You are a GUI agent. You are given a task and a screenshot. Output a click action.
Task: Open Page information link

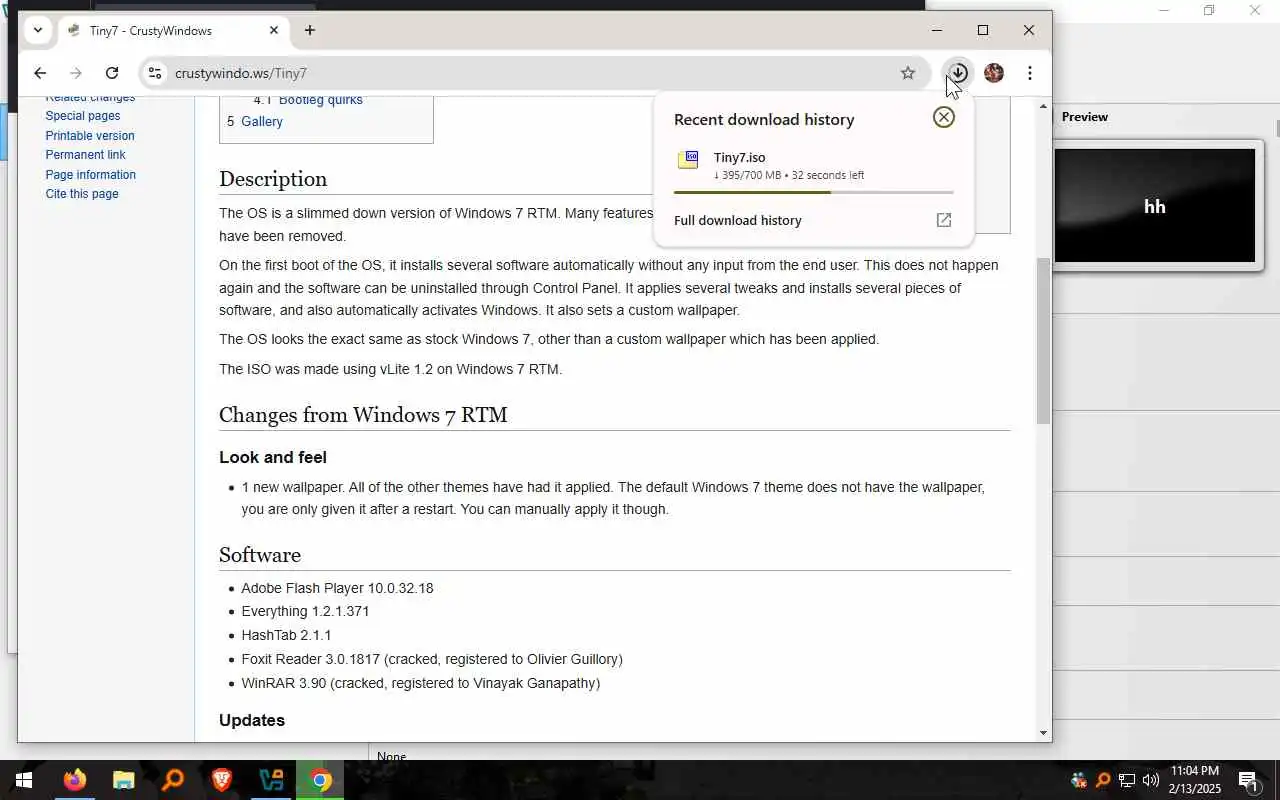tap(90, 175)
